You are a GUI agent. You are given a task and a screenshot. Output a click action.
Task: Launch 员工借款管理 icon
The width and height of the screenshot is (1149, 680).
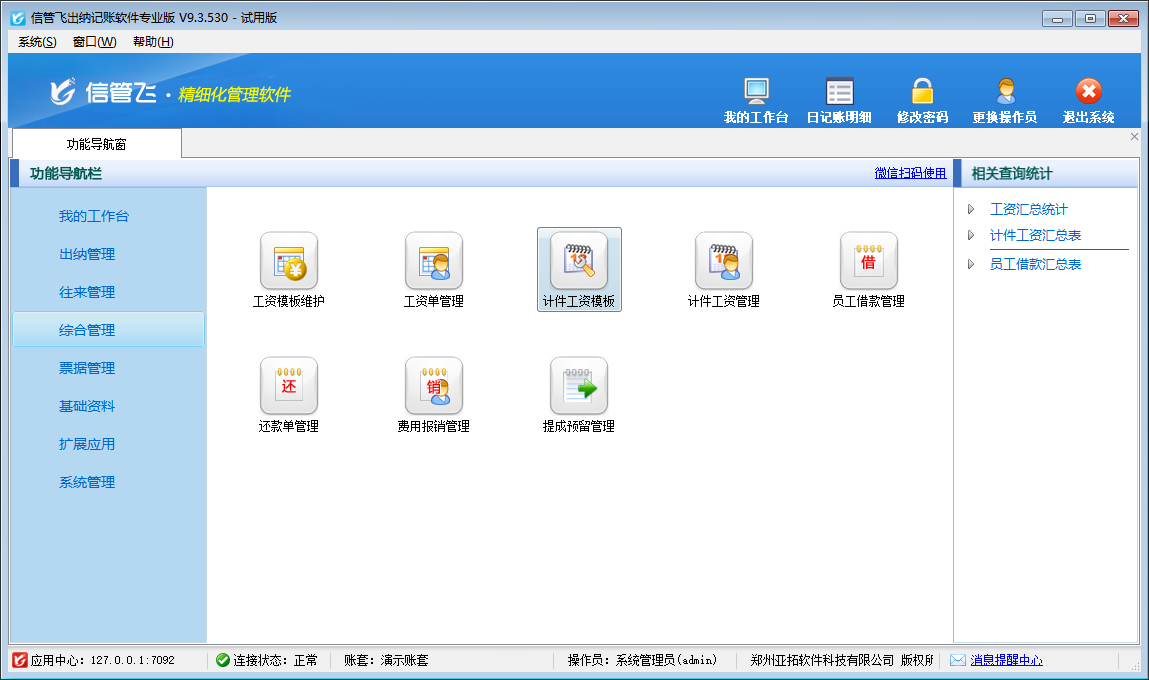coord(868,262)
